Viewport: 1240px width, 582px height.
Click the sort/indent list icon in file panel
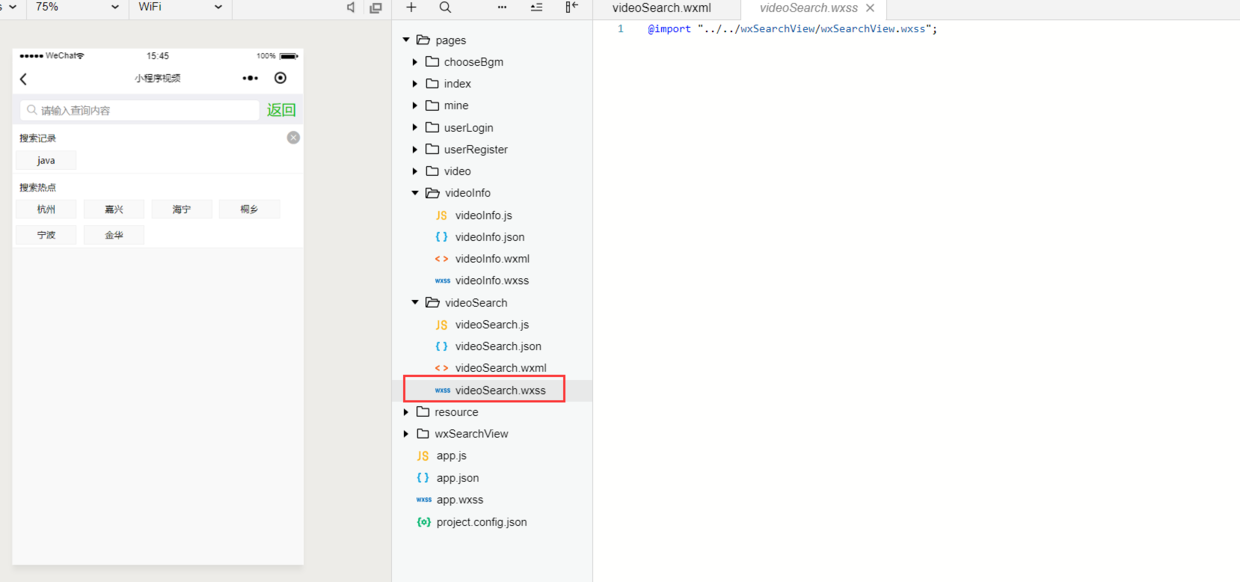pyautogui.click(x=536, y=7)
